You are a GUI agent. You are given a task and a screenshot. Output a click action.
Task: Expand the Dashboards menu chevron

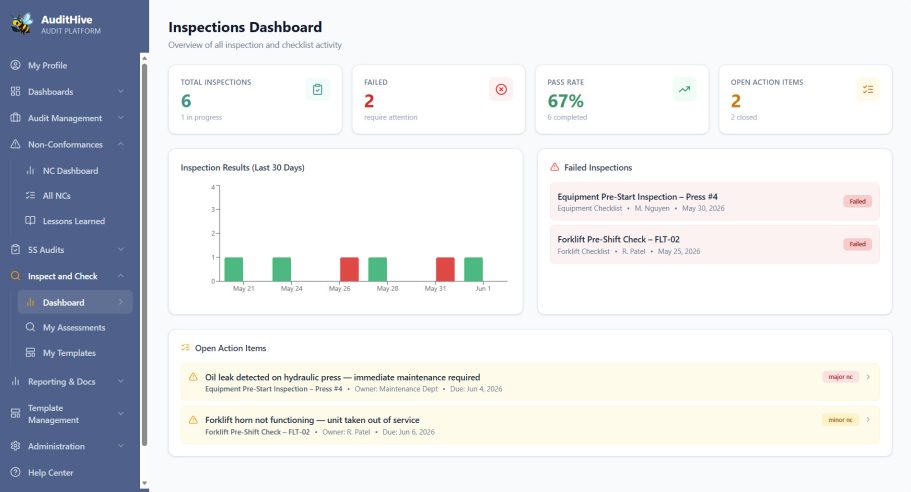pos(121,91)
